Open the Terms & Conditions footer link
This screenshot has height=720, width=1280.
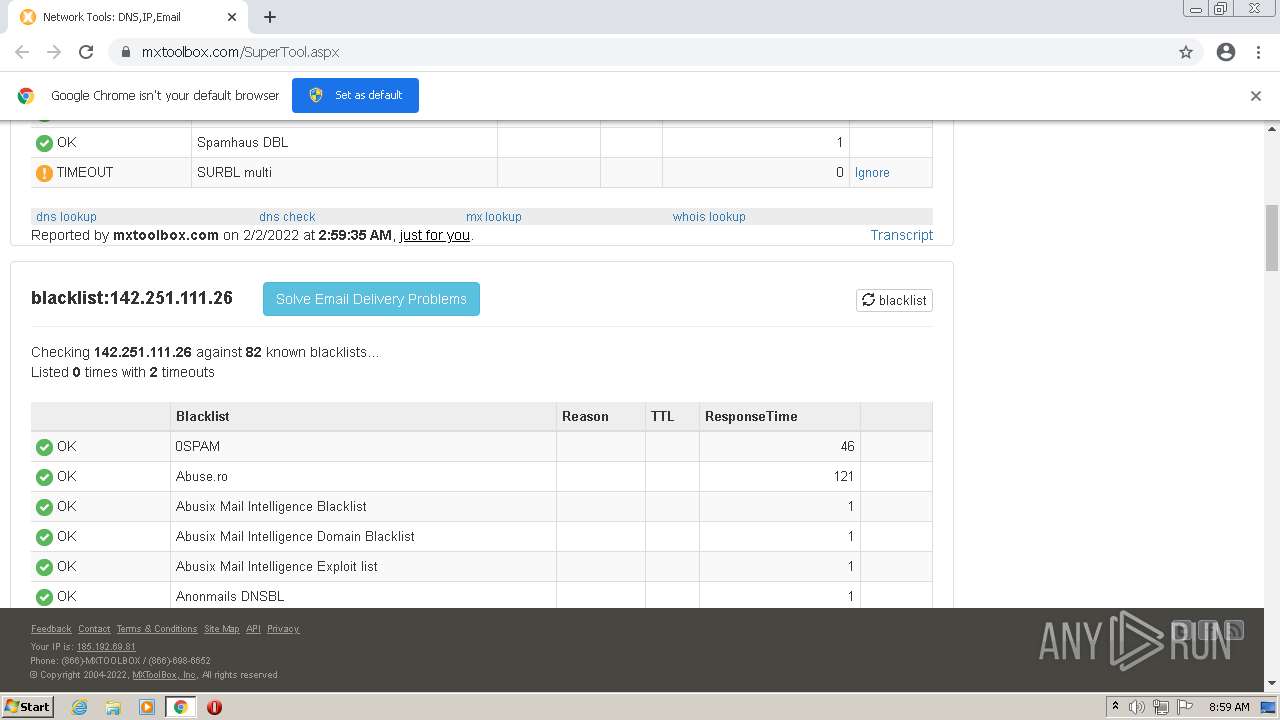157,629
